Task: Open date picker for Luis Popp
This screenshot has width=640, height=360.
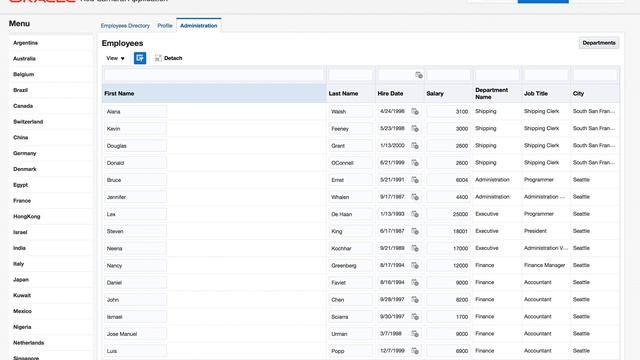Action: point(415,351)
